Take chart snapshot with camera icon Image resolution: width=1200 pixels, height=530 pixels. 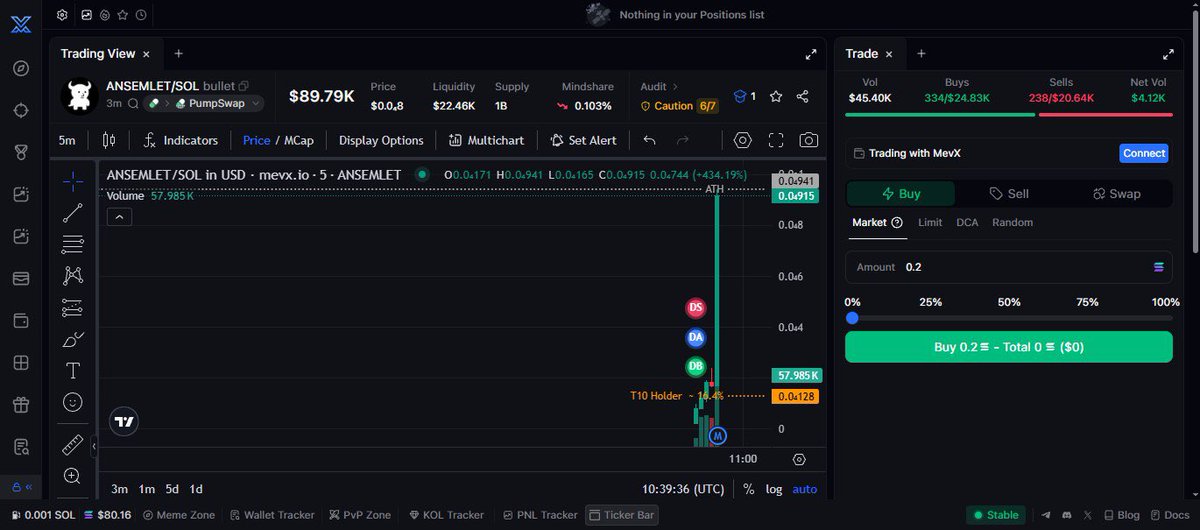(x=809, y=140)
